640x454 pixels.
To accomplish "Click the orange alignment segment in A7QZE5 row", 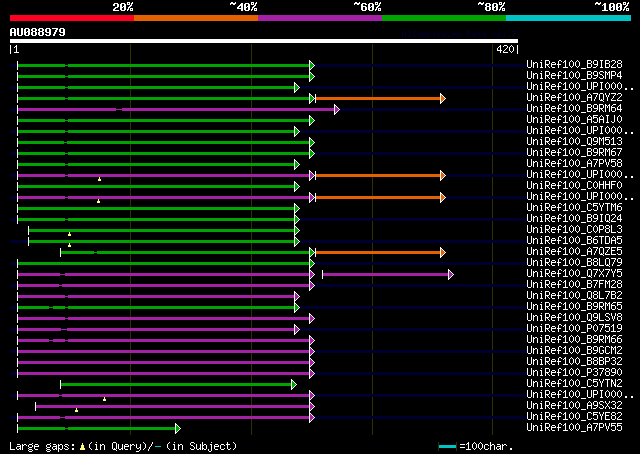I will [x=378, y=253].
